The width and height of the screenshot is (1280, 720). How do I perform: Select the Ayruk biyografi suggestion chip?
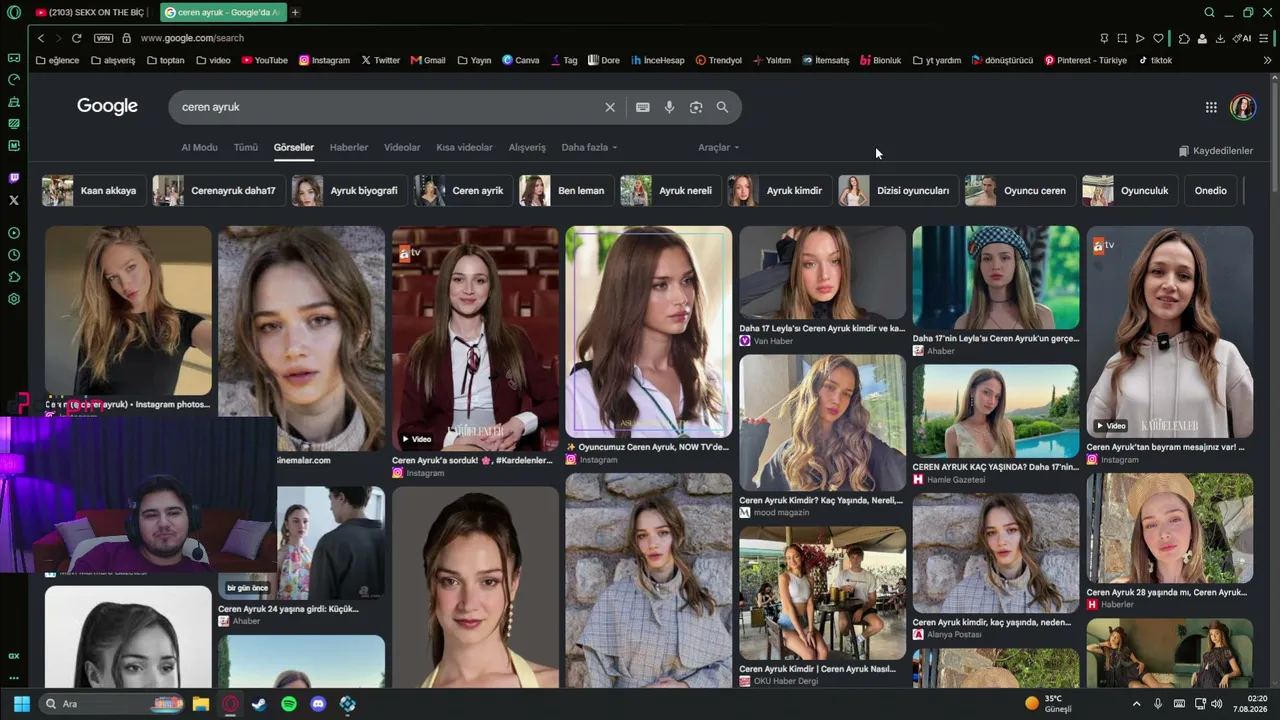pos(349,190)
